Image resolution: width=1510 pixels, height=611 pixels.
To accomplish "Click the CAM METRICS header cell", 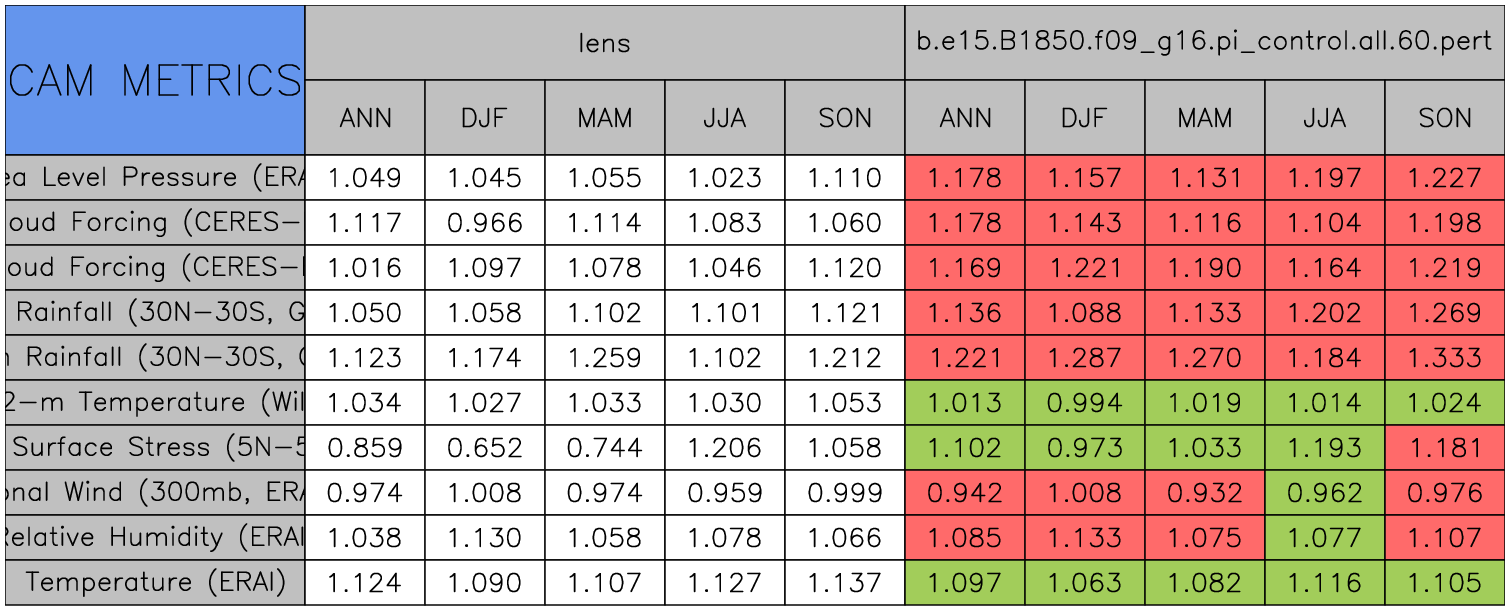I will pos(155,80).
